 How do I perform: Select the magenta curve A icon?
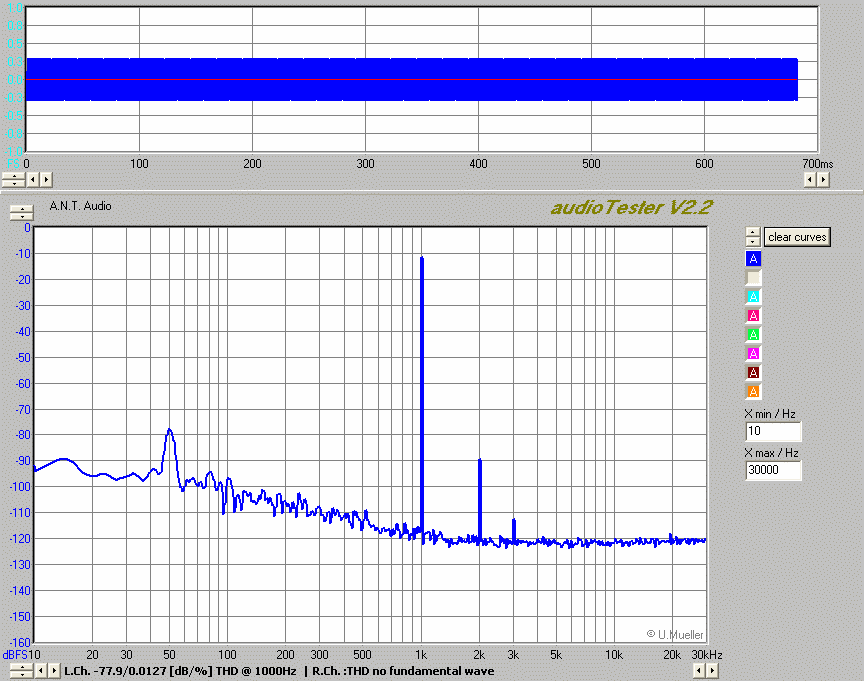tap(754, 354)
